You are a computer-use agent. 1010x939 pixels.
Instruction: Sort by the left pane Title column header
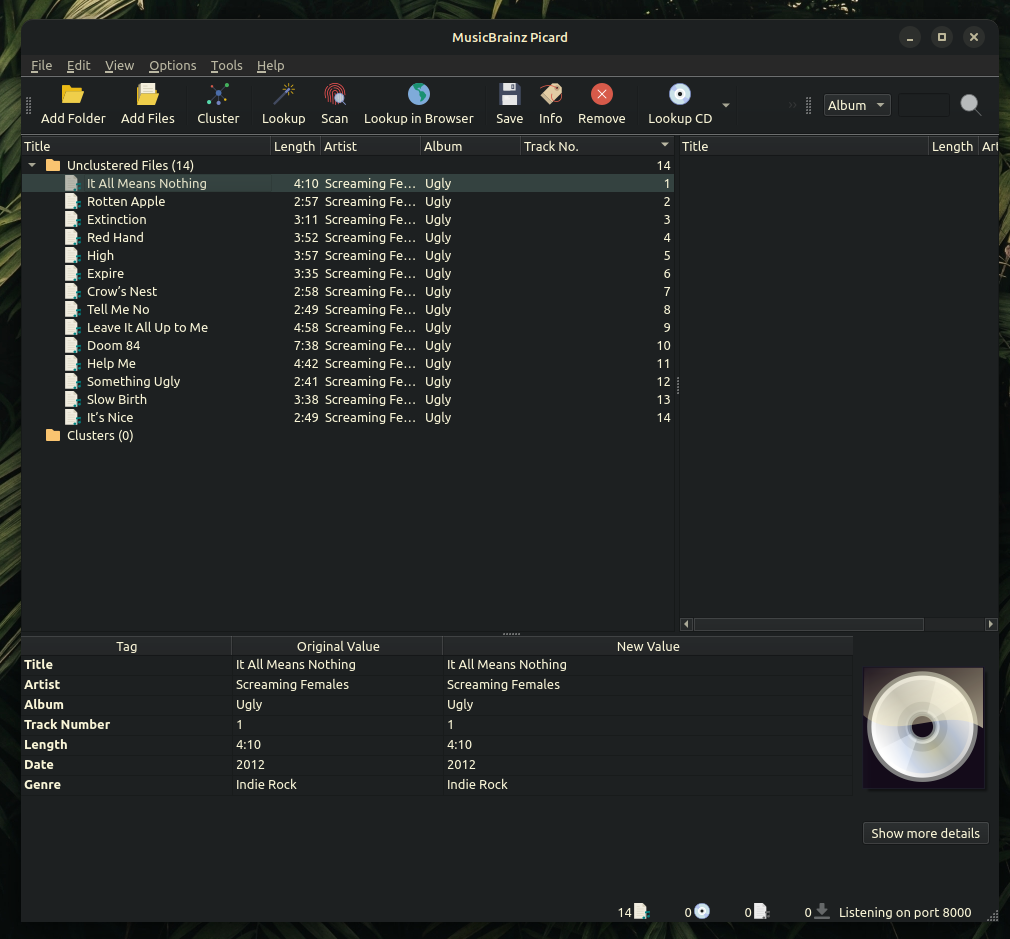pyautogui.click(x=146, y=146)
